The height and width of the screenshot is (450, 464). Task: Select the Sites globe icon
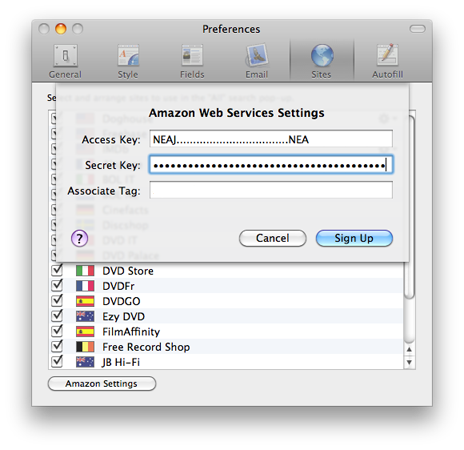(322, 55)
